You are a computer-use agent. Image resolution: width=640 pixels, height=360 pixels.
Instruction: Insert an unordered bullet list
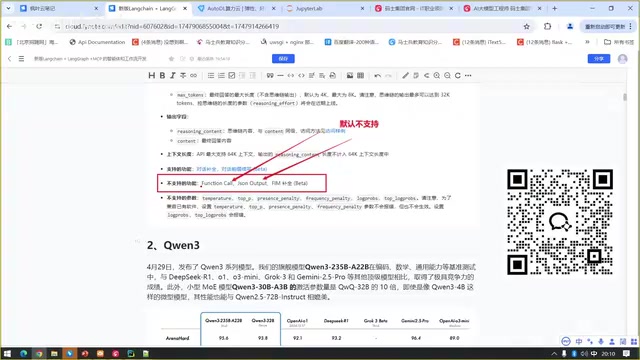point(211,76)
